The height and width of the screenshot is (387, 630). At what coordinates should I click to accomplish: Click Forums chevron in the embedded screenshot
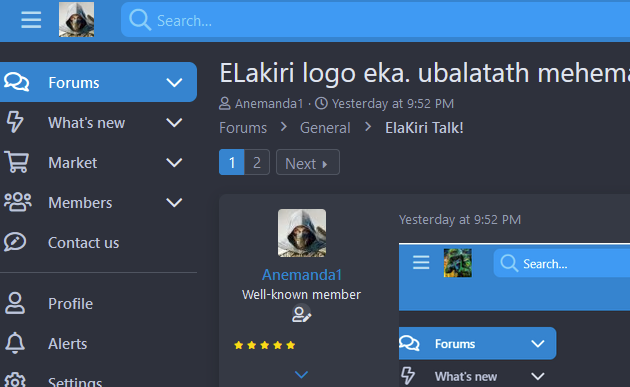[x=538, y=344]
